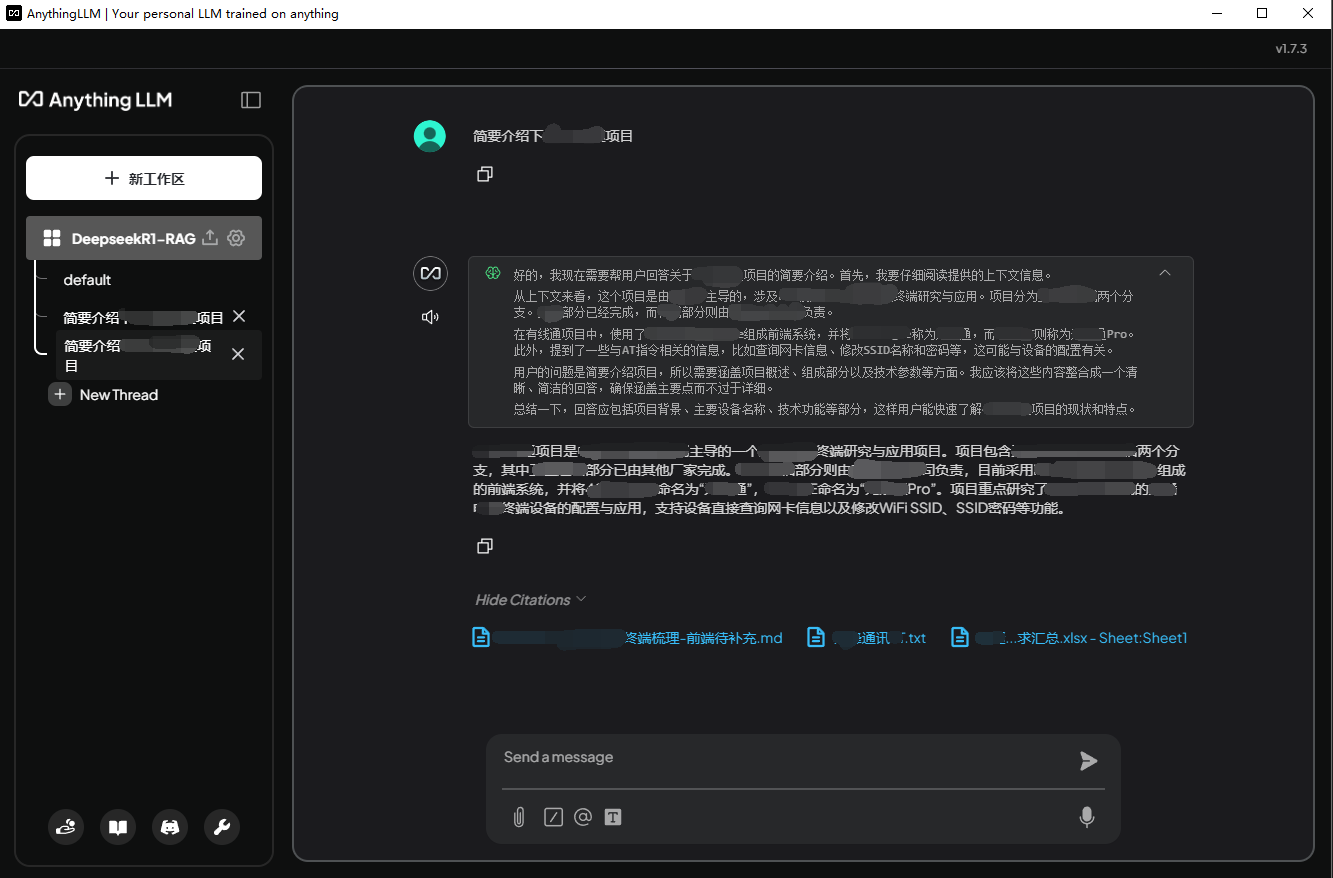The image size is (1333, 878).
Task: Open upload documents icon for DeepseekR1-RAG
Action: pos(210,238)
